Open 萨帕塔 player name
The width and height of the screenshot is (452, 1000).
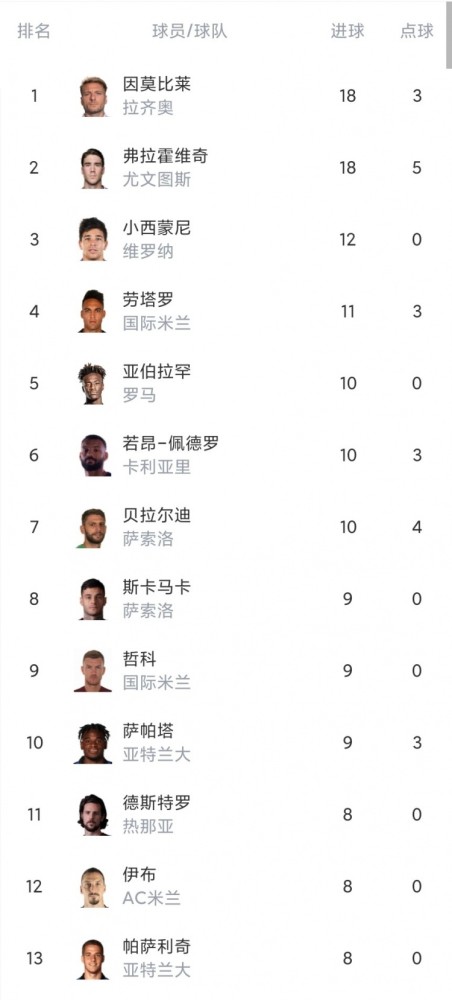click(x=148, y=731)
